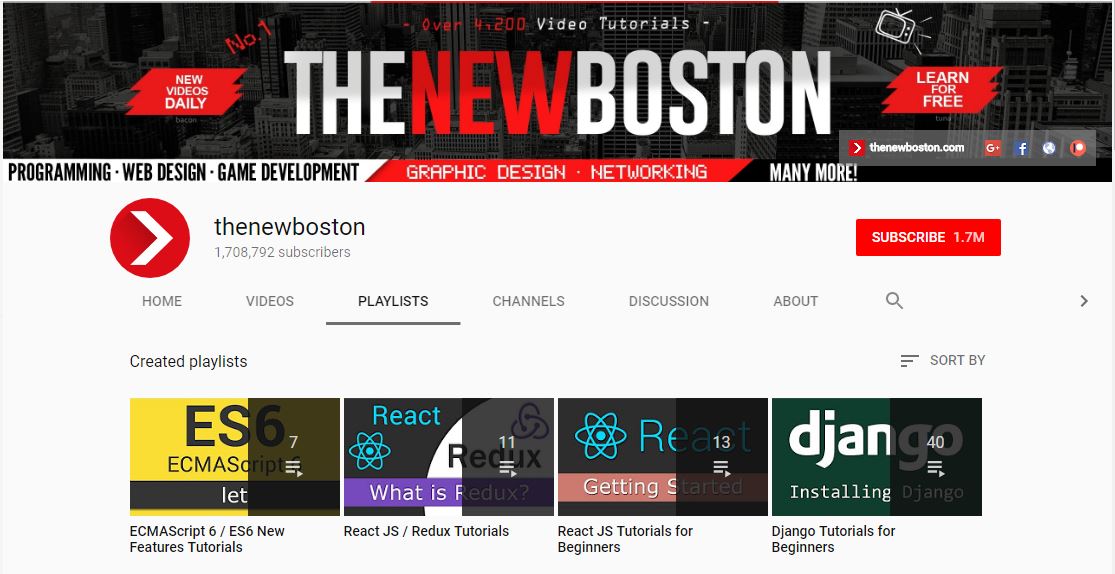This screenshot has height=574, width=1115.
Task: Open the CHANNELS tab
Action: tap(528, 301)
